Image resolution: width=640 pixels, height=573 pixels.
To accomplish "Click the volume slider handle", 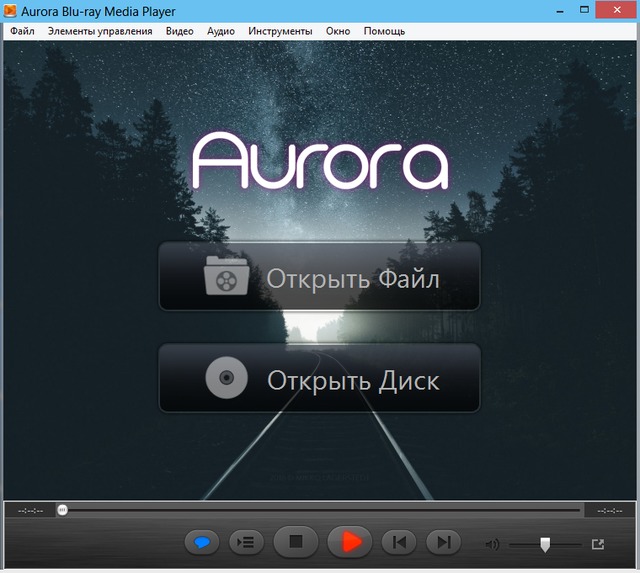I will [x=545, y=544].
